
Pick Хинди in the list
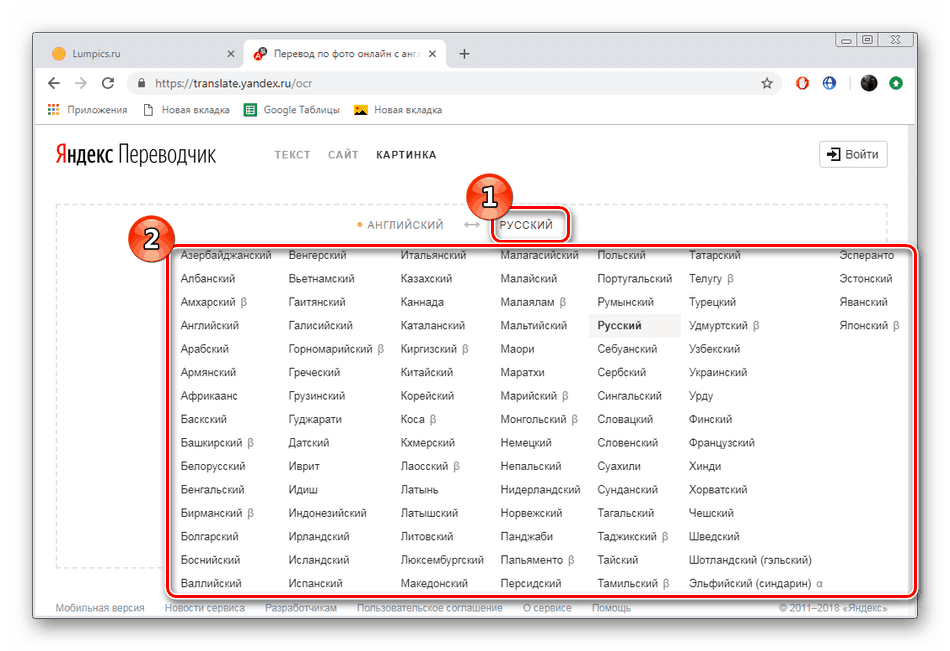coord(705,466)
